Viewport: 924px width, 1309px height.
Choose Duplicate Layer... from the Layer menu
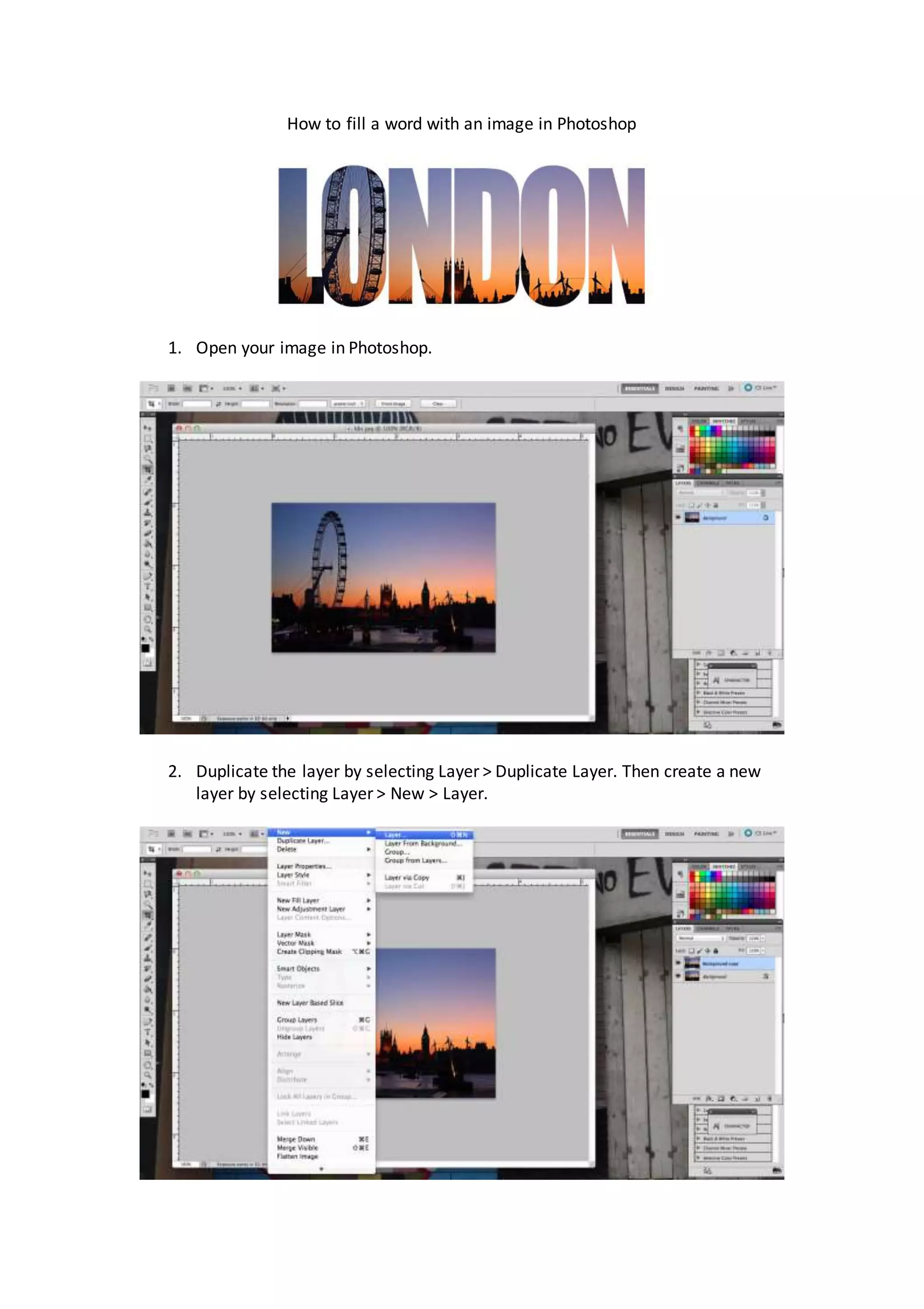click(x=303, y=841)
